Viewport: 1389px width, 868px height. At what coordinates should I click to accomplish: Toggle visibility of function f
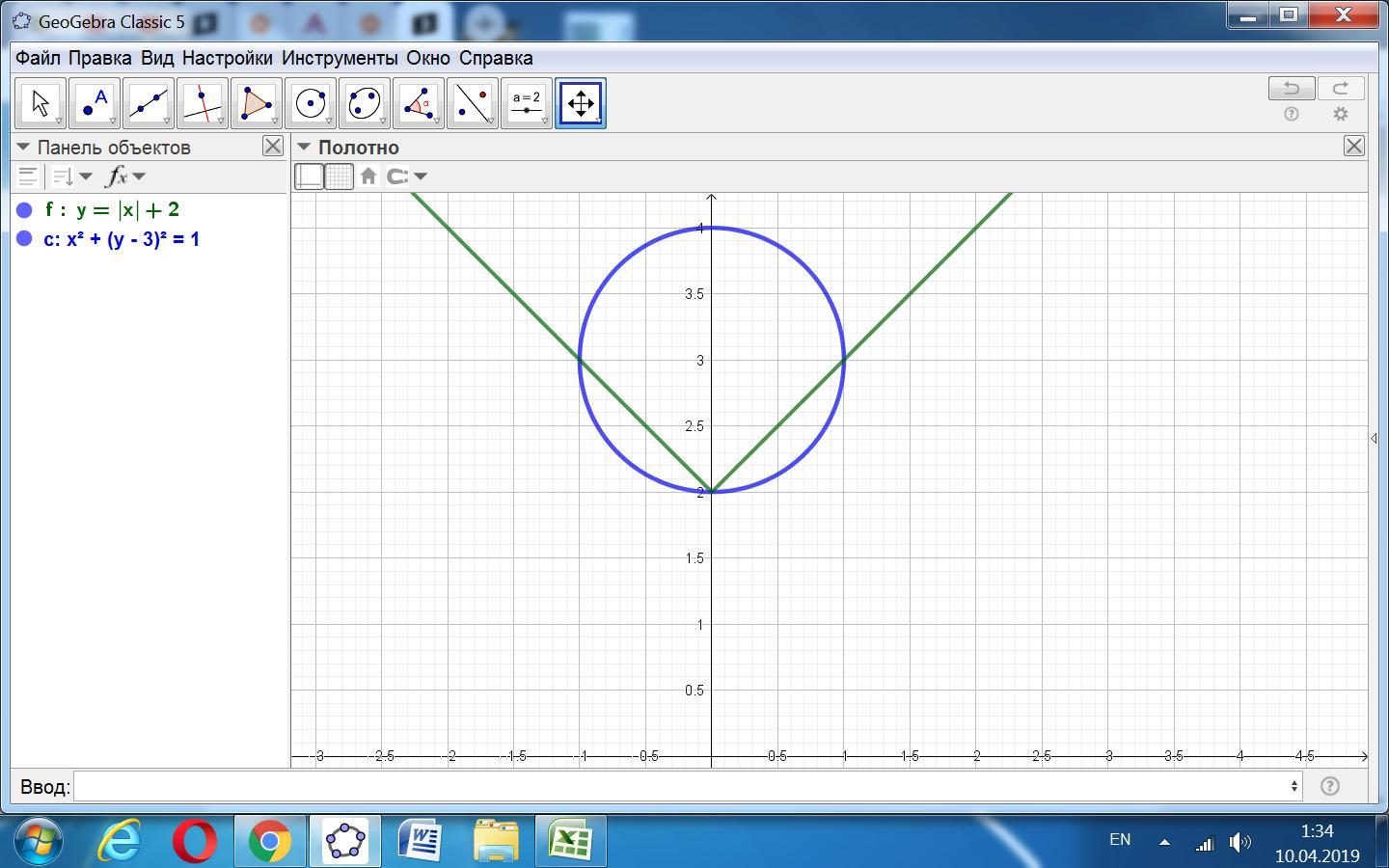(25, 210)
